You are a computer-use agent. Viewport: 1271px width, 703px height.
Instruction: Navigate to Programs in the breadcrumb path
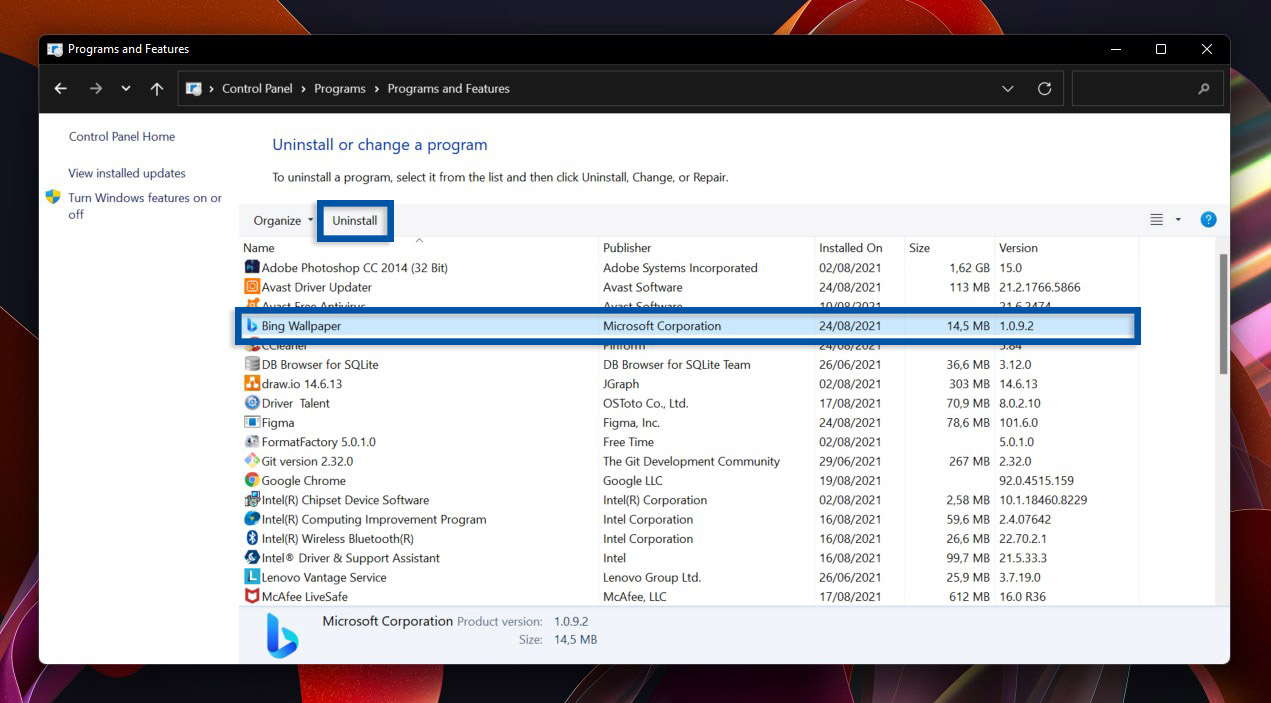(x=340, y=88)
